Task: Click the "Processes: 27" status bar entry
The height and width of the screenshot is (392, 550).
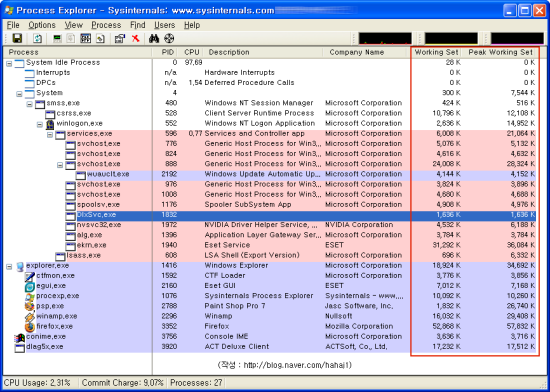Action: click(x=196, y=383)
